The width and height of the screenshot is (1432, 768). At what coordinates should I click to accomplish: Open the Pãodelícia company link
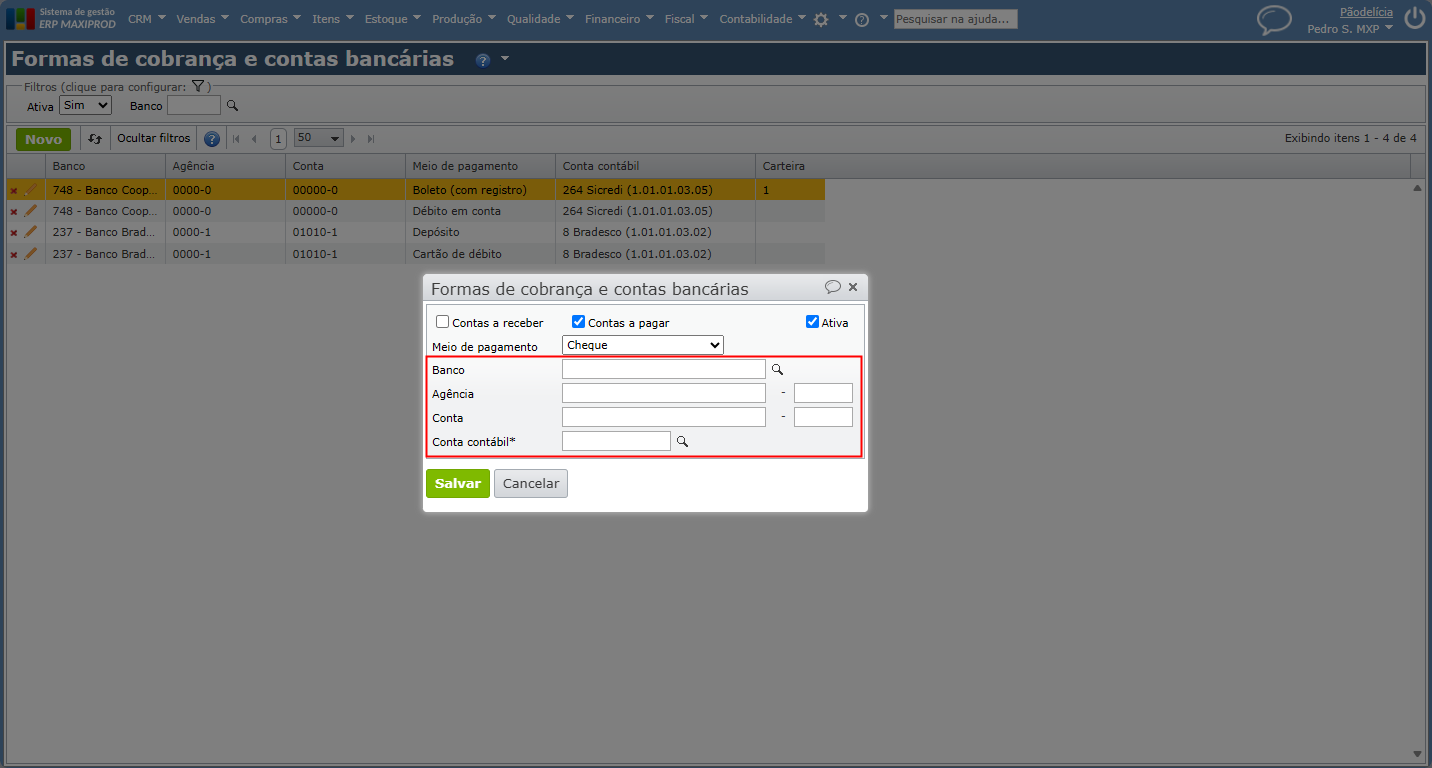(x=1366, y=12)
